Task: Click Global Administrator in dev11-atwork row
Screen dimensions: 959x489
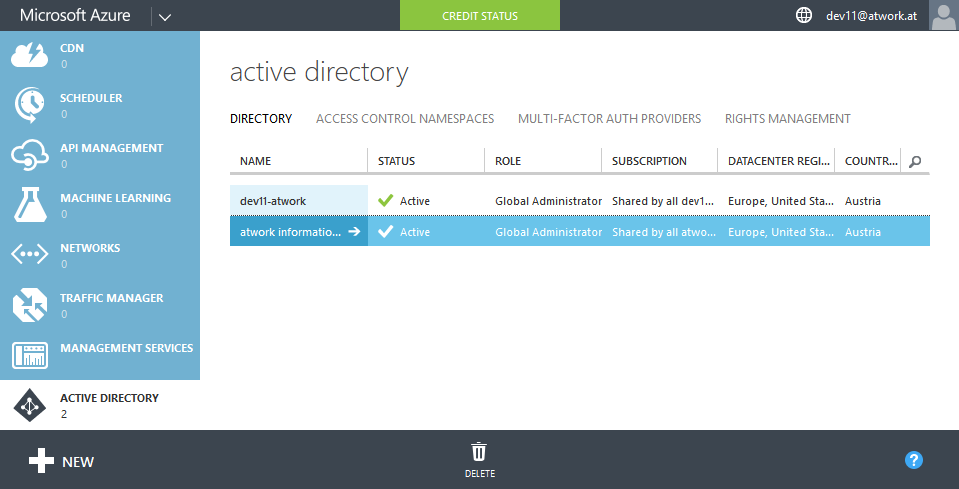Action: 549,201
